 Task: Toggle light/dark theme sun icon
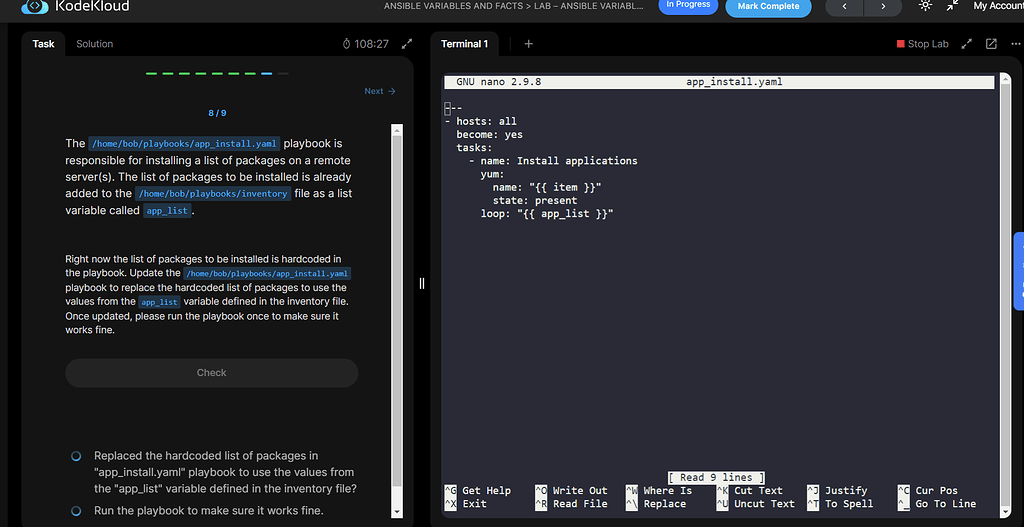tap(925, 5)
